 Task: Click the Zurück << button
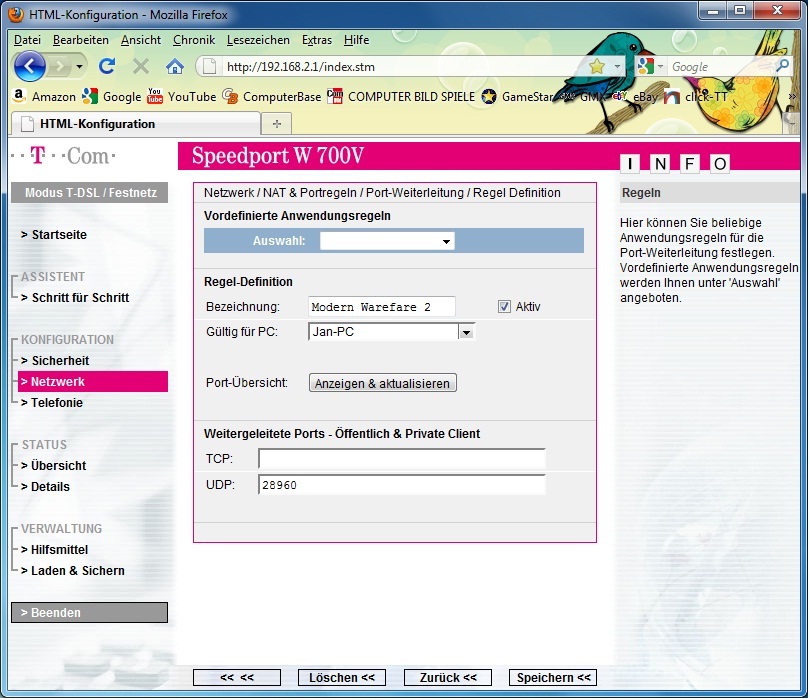pos(448,678)
